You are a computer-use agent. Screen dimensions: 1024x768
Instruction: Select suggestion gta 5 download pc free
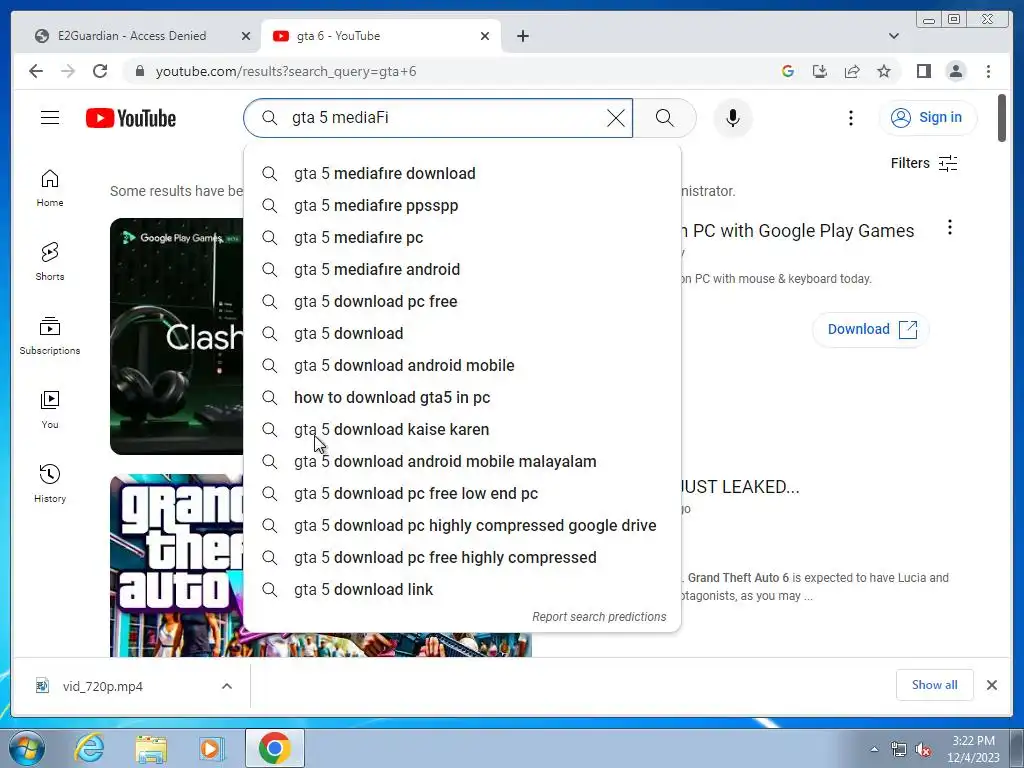462,301
